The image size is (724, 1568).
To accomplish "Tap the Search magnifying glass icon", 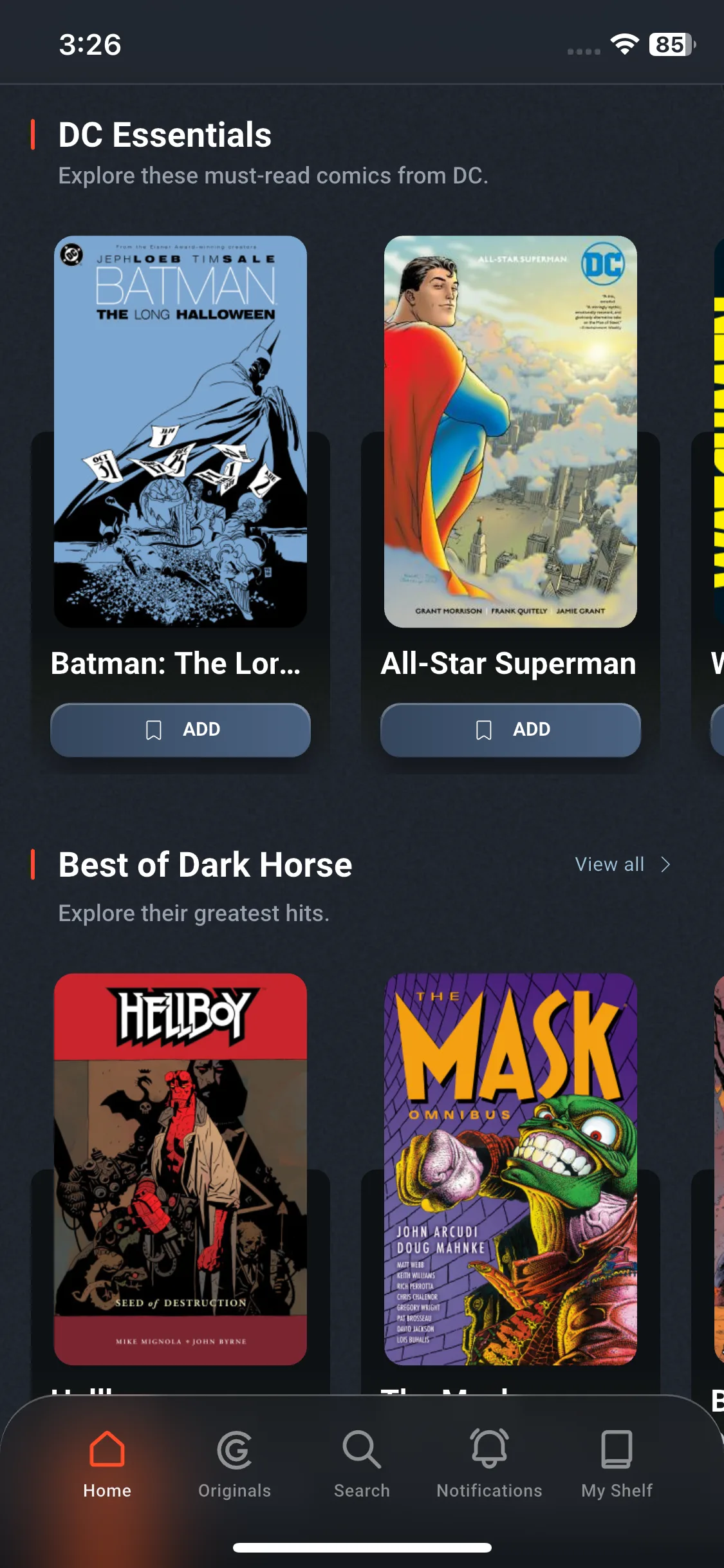I will click(362, 1450).
